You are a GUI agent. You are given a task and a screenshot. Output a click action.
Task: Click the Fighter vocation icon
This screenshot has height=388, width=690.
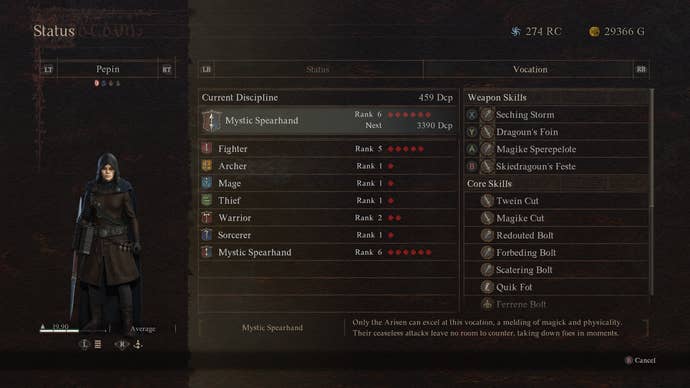(206, 148)
